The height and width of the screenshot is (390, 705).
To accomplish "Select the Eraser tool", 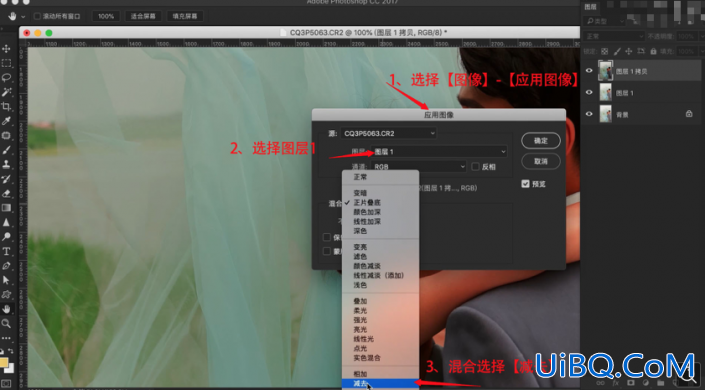I will [x=6, y=193].
